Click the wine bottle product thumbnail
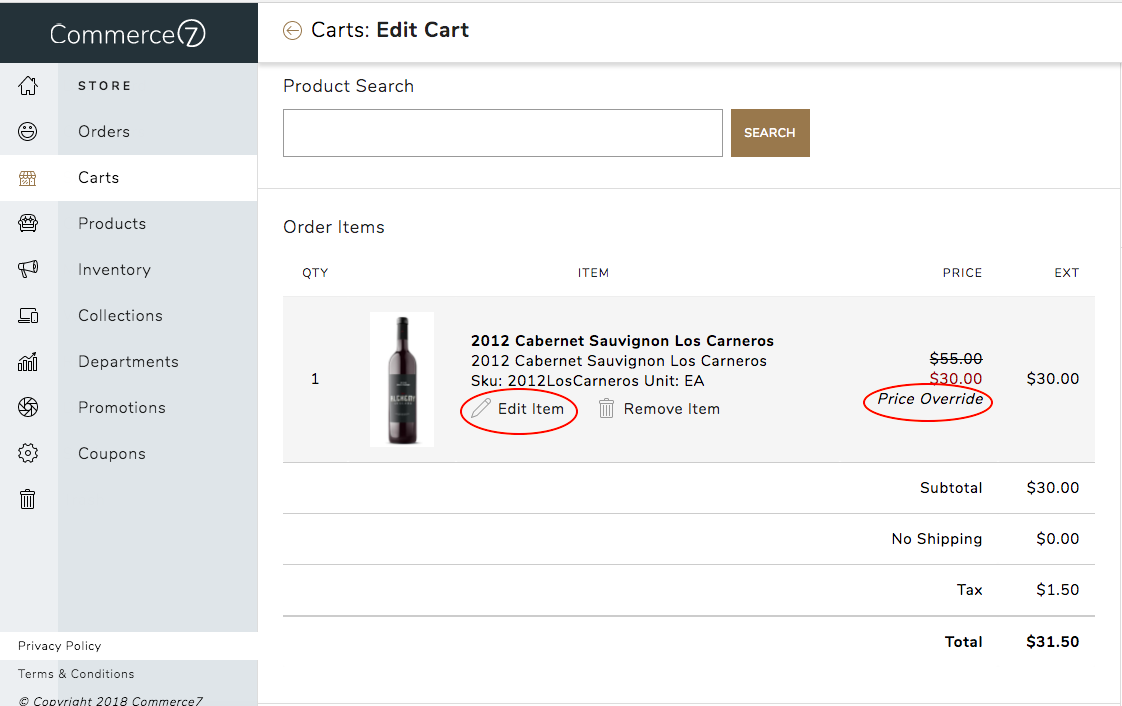The height and width of the screenshot is (706, 1122). tap(402, 380)
